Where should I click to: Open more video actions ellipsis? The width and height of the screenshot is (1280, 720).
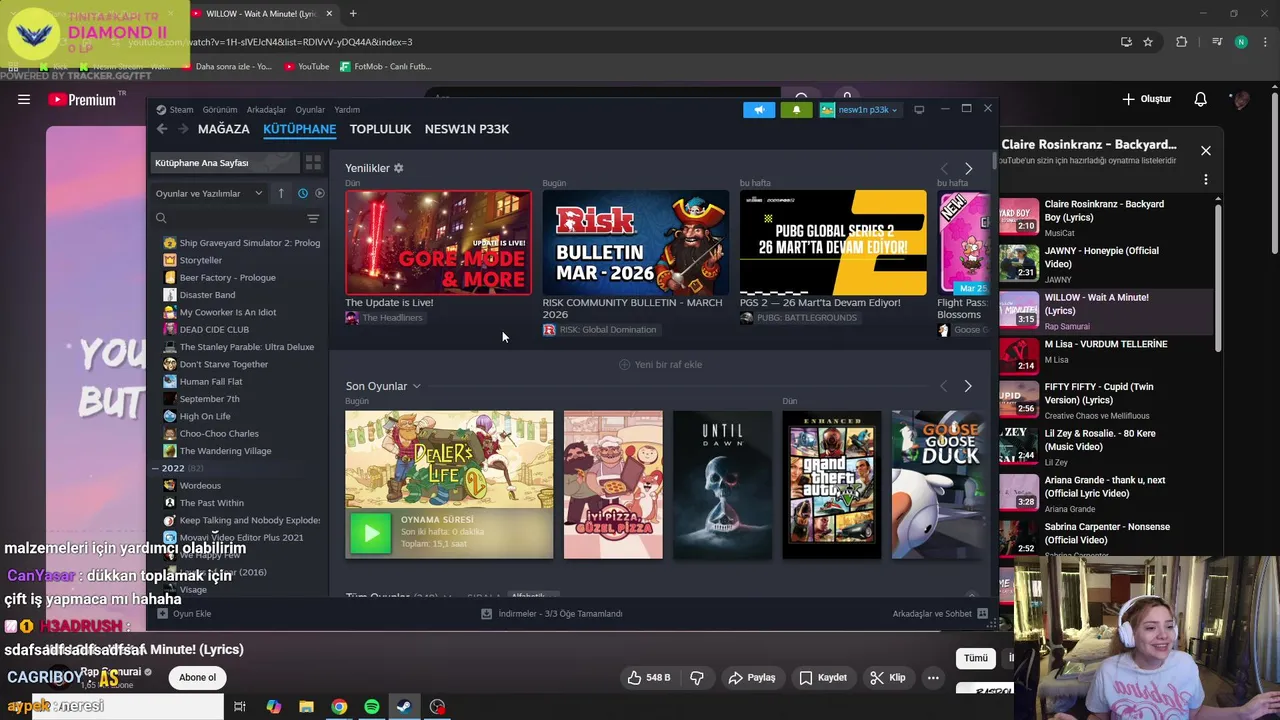[933, 678]
